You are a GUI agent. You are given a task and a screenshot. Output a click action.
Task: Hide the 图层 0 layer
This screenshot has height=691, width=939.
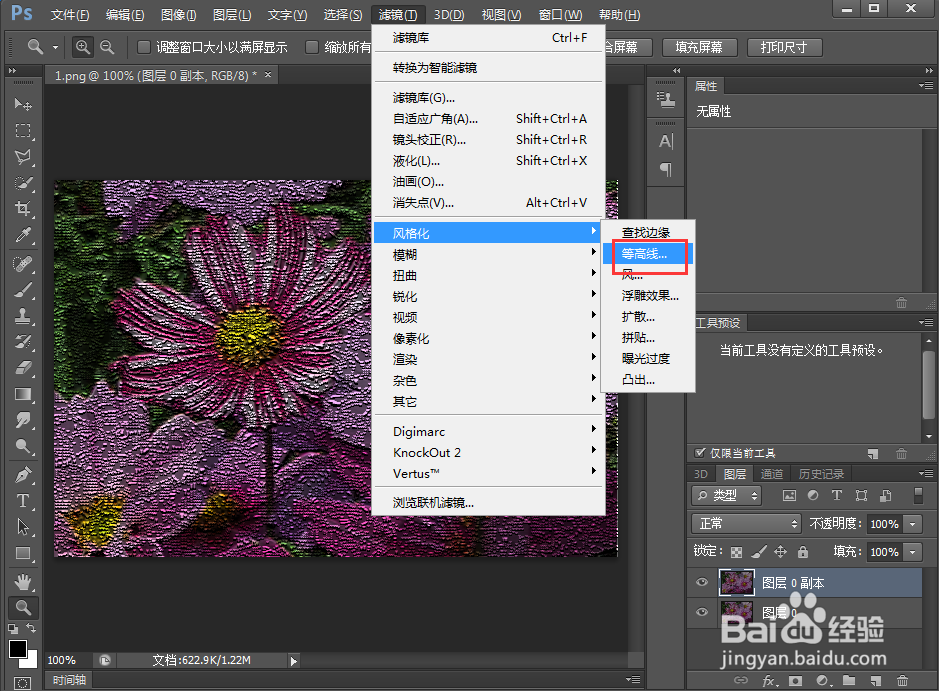(x=702, y=612)
